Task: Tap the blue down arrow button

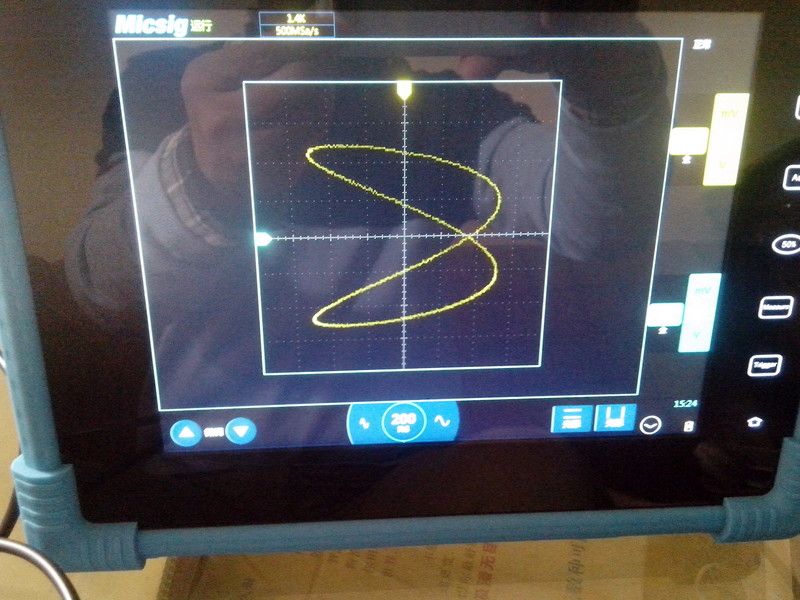Action: (241, 432)
